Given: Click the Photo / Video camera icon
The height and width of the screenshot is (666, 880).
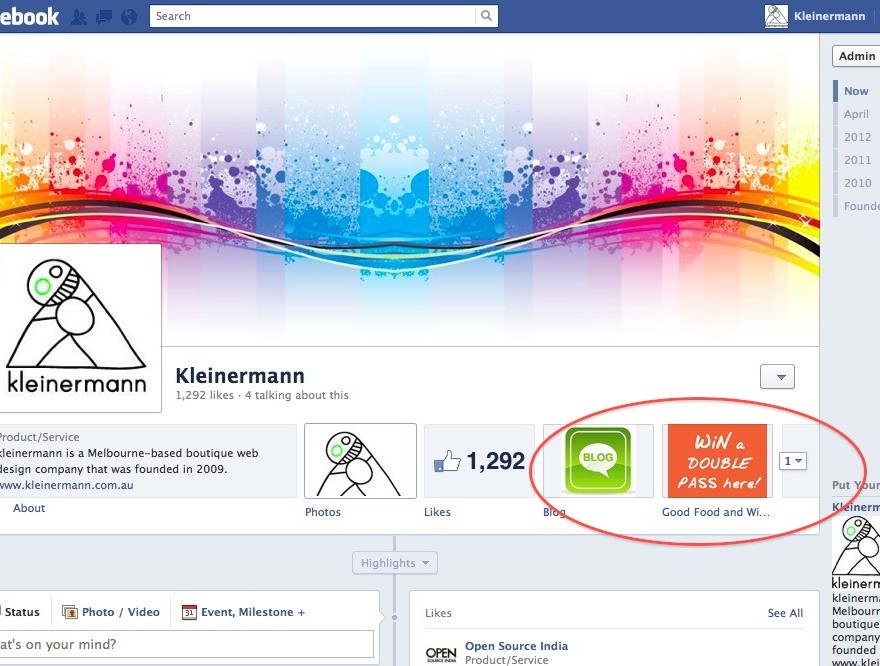Looking at the screenshot, I should 69,611.
